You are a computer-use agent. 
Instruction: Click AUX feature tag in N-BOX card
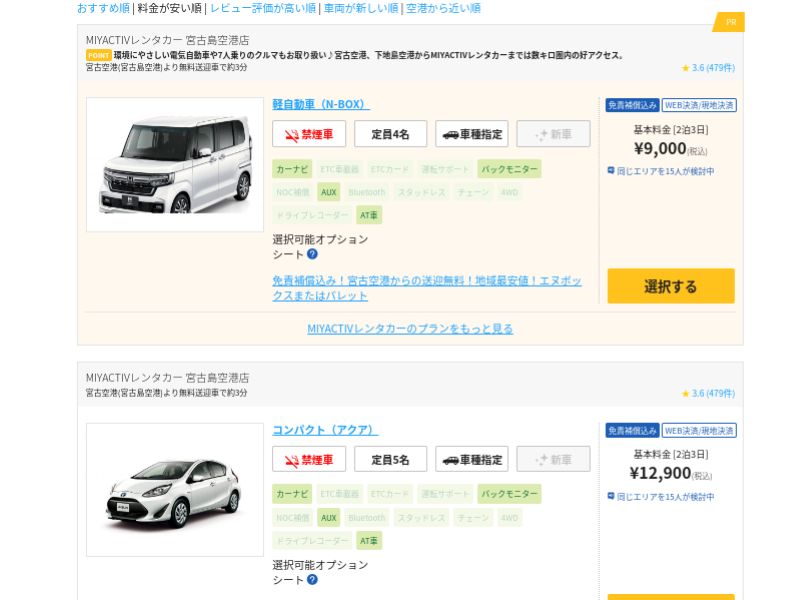[329, 192]
